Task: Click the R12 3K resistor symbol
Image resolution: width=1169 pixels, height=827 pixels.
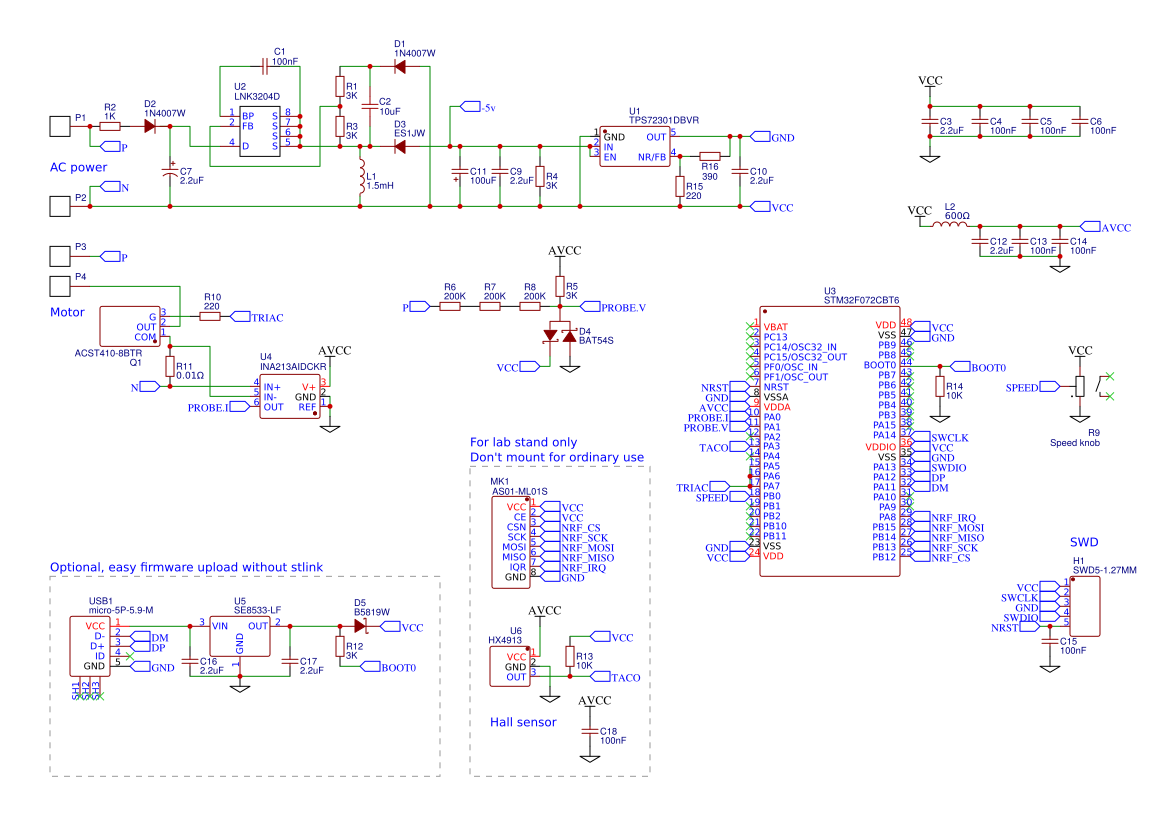Action: [340, 647]
